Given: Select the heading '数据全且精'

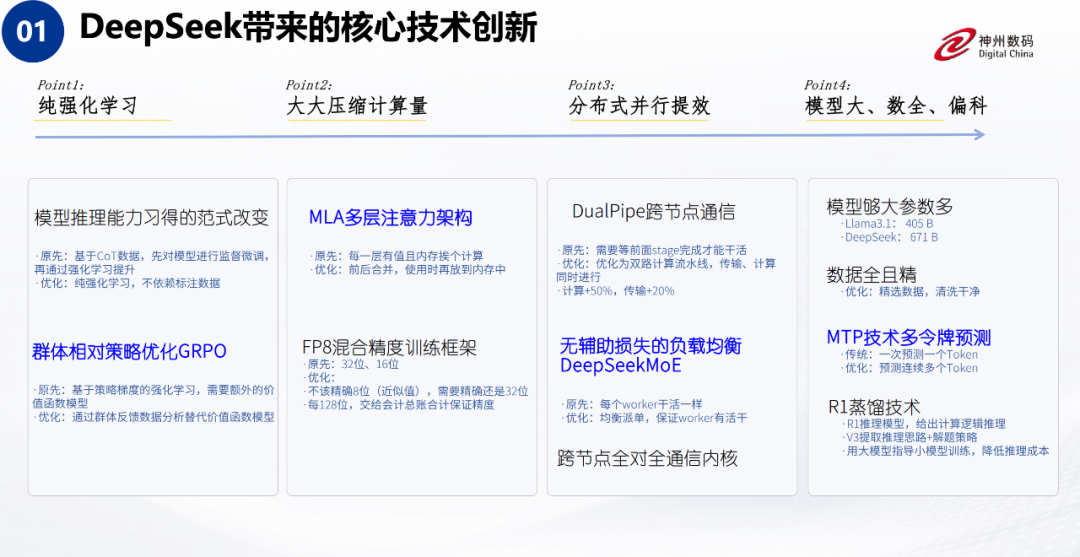Looking at the screenshot, I should pos(871,274).
